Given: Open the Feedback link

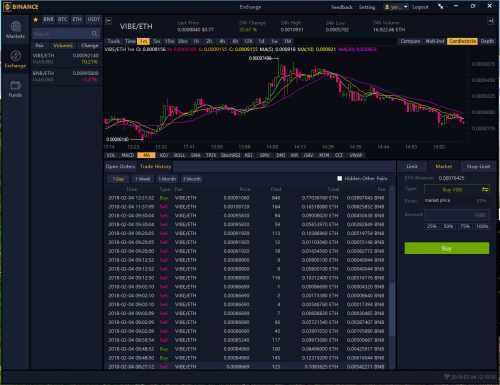Looking at the screenshot, I should (342, 7).
